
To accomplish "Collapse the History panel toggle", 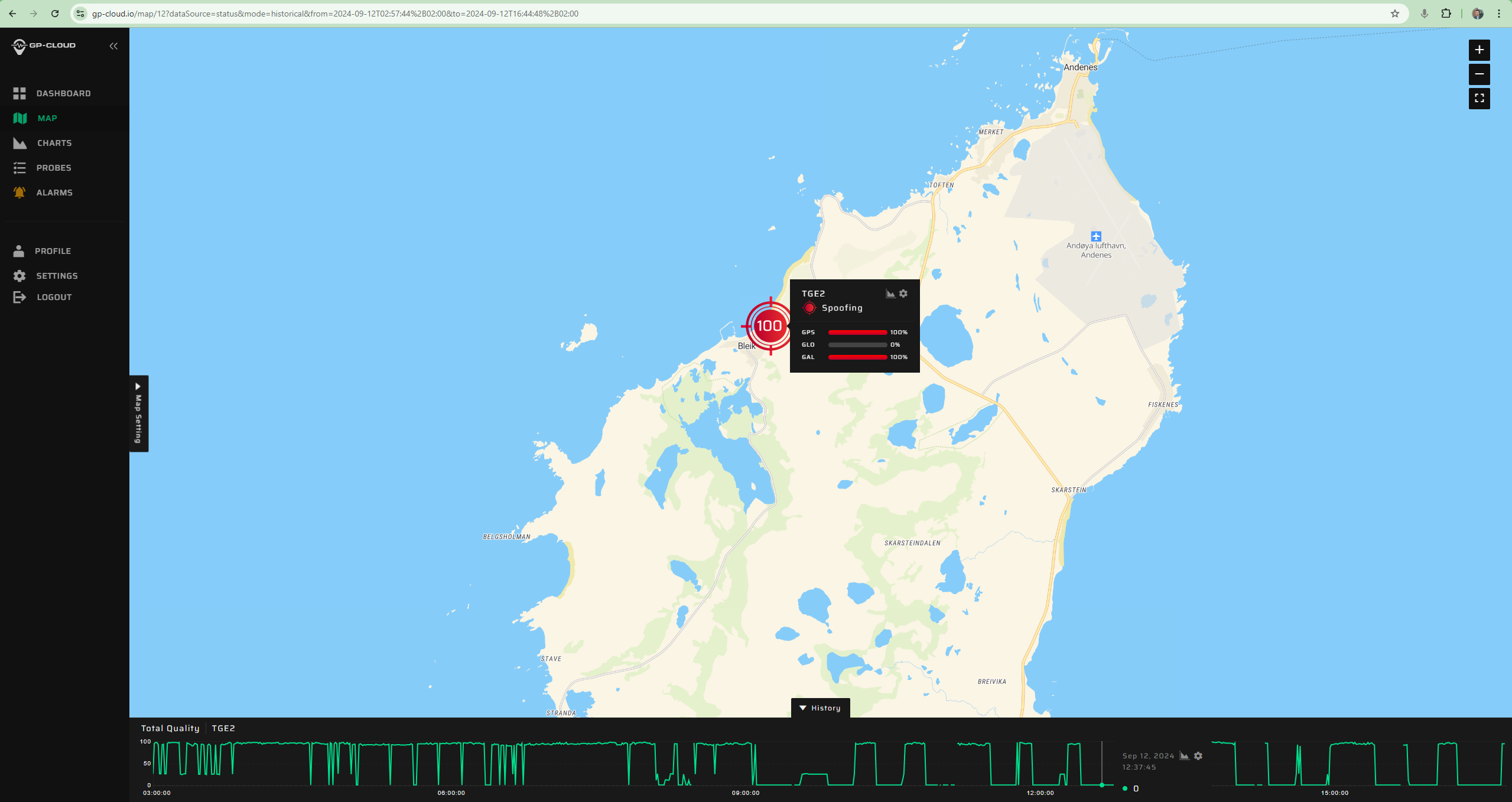I will point(820,708).
